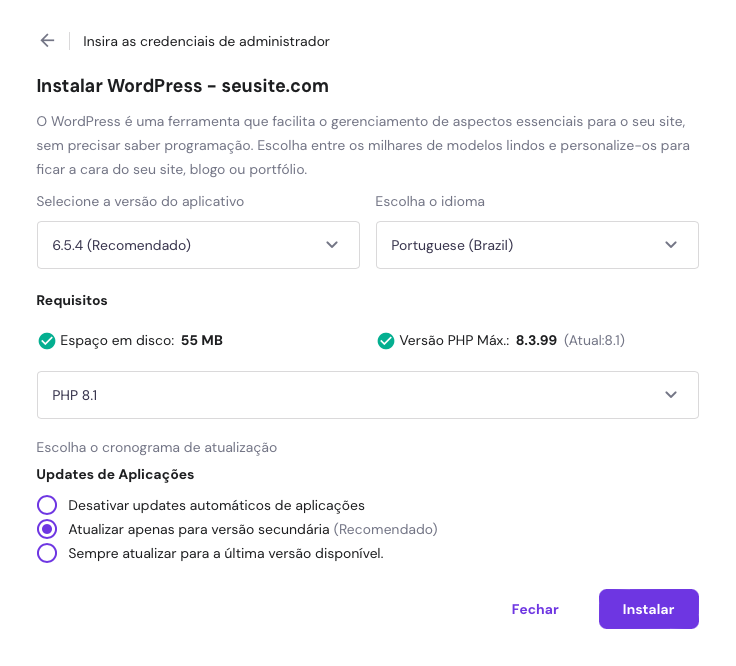Click the chevron in the language dropdown
This screenshot has width=736, height=666.
671,245
